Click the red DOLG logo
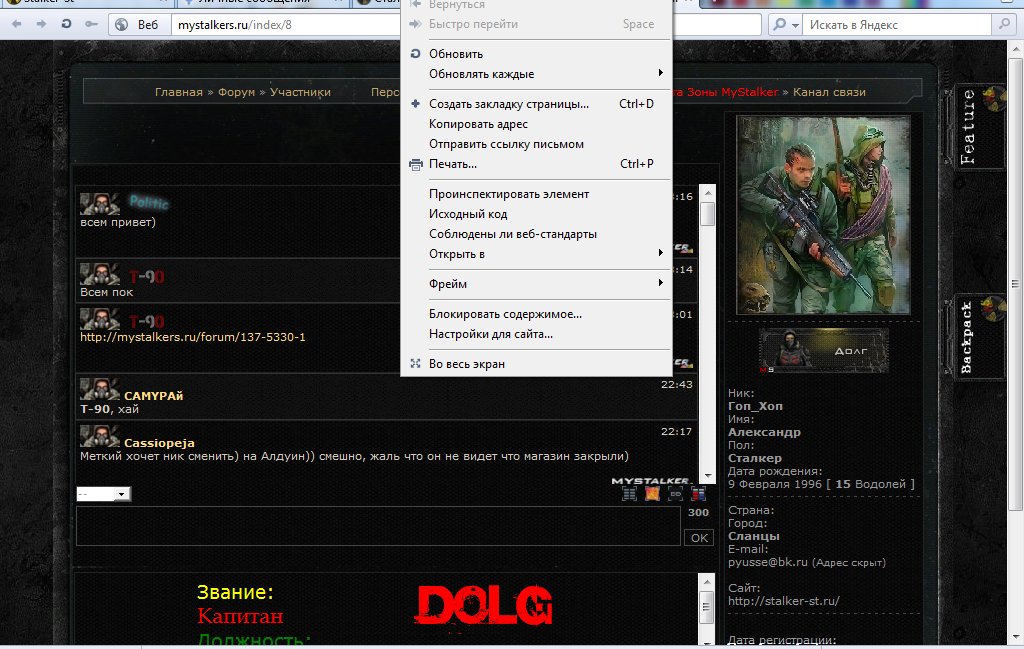Image resolution: width=1024 pixels, height=649 pixels. click(484, 605)
